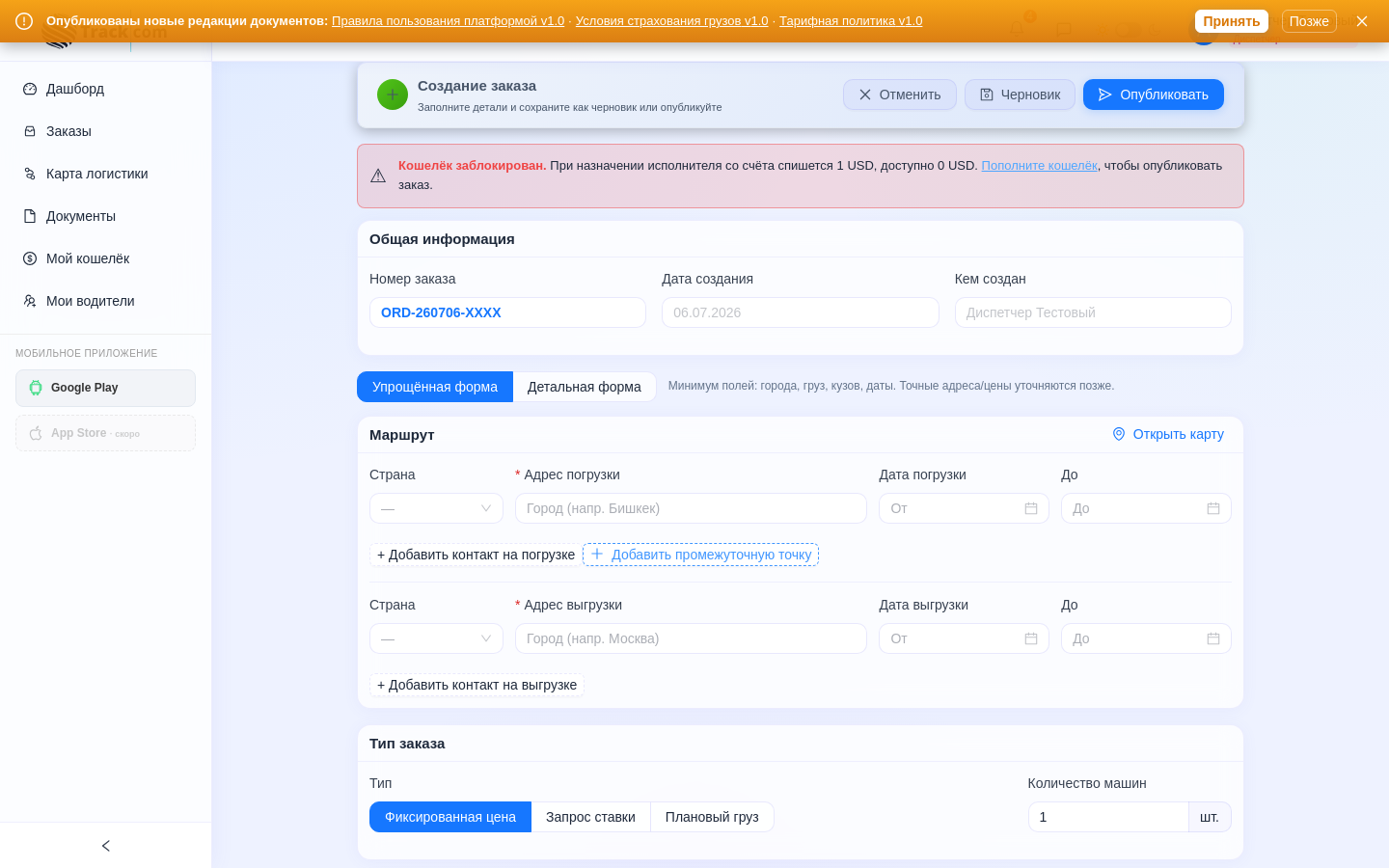1389x868 pixels.
Task: Click the Дашборд gauge icon
Action: point(30,89)
